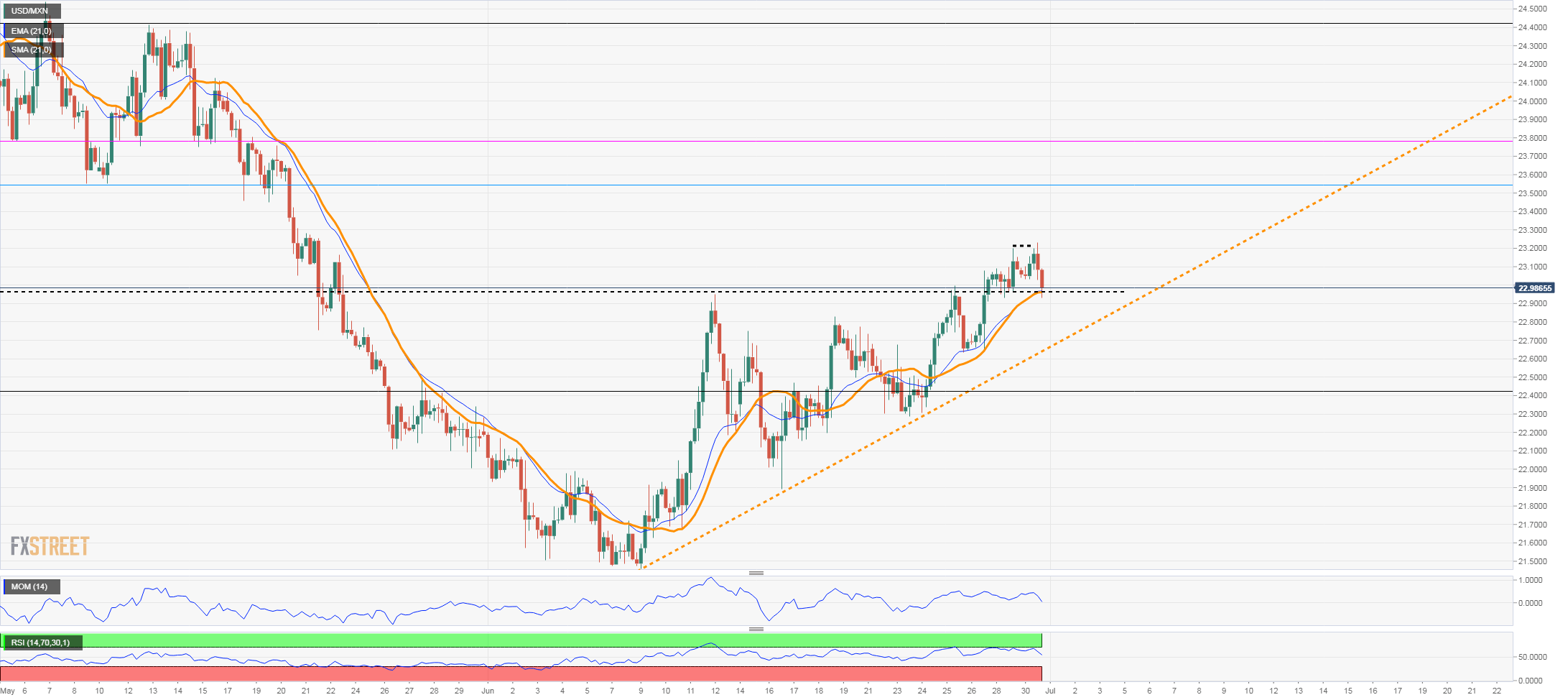The width and height of the screenshot is (1568, 700).
Task: Click the 24.5000 price axis label
Action: coord(1532,9)
